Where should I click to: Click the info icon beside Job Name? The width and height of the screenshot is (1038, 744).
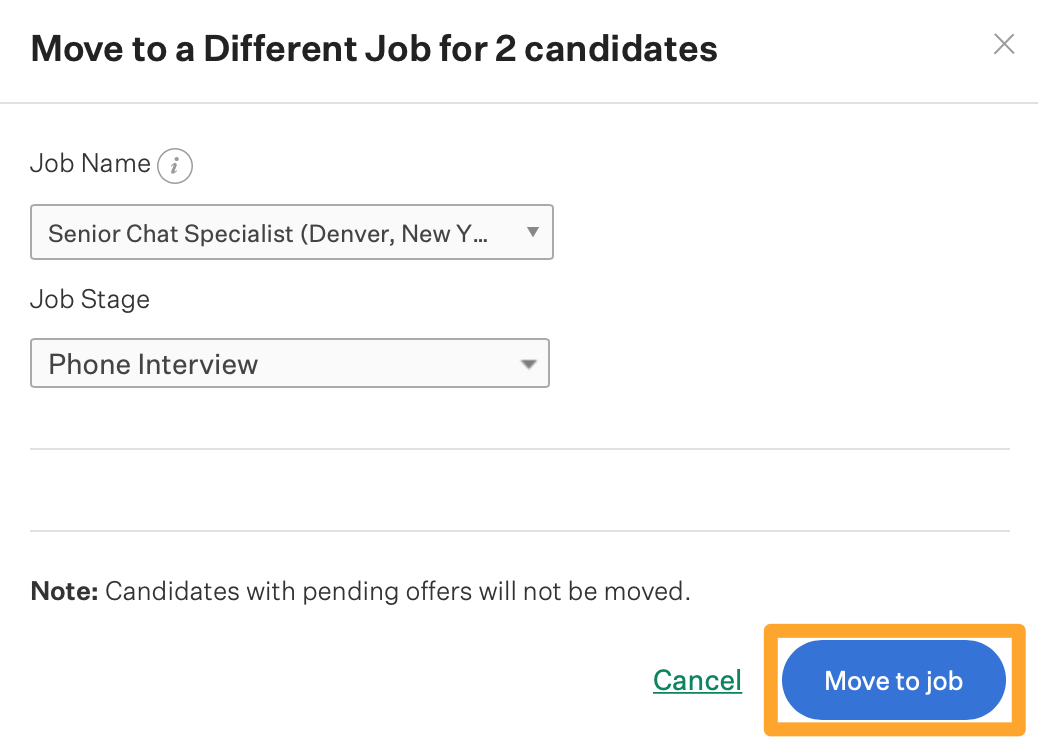(175, 165)
